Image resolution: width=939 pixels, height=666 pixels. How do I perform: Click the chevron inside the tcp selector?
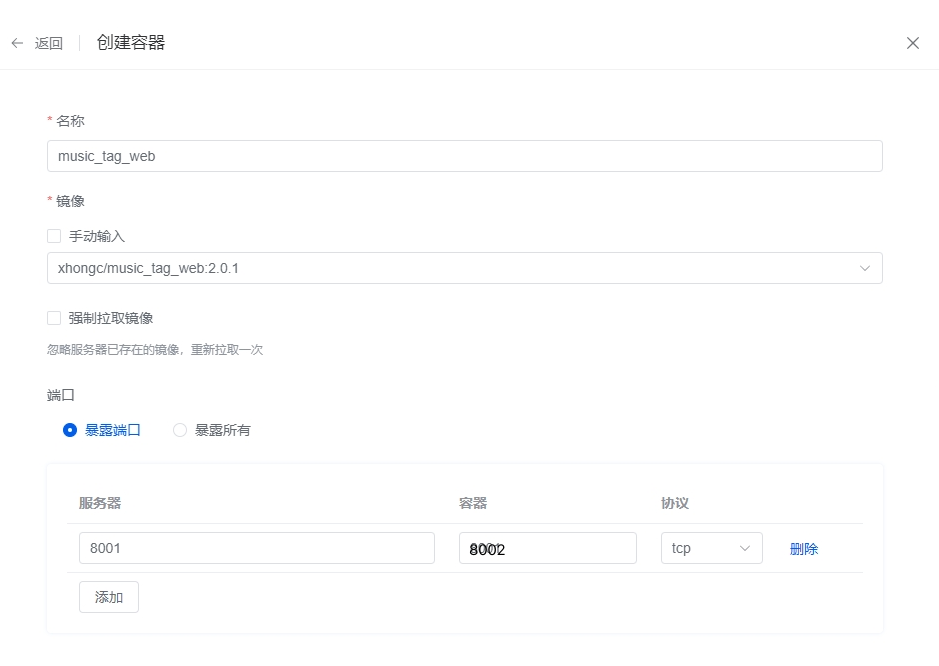tap(744, 548)
